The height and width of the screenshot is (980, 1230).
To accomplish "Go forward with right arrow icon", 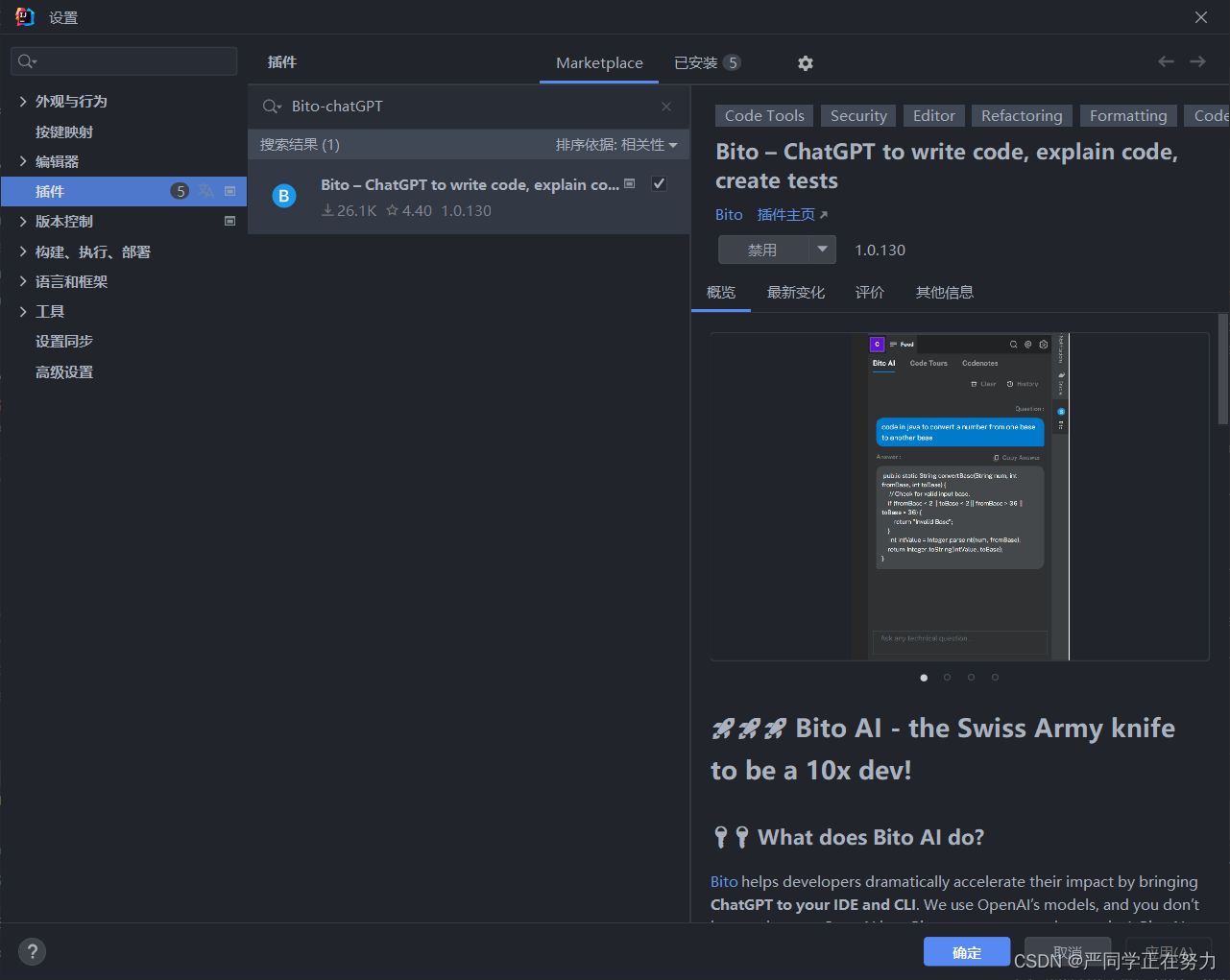I will (x=1197, y=61).
